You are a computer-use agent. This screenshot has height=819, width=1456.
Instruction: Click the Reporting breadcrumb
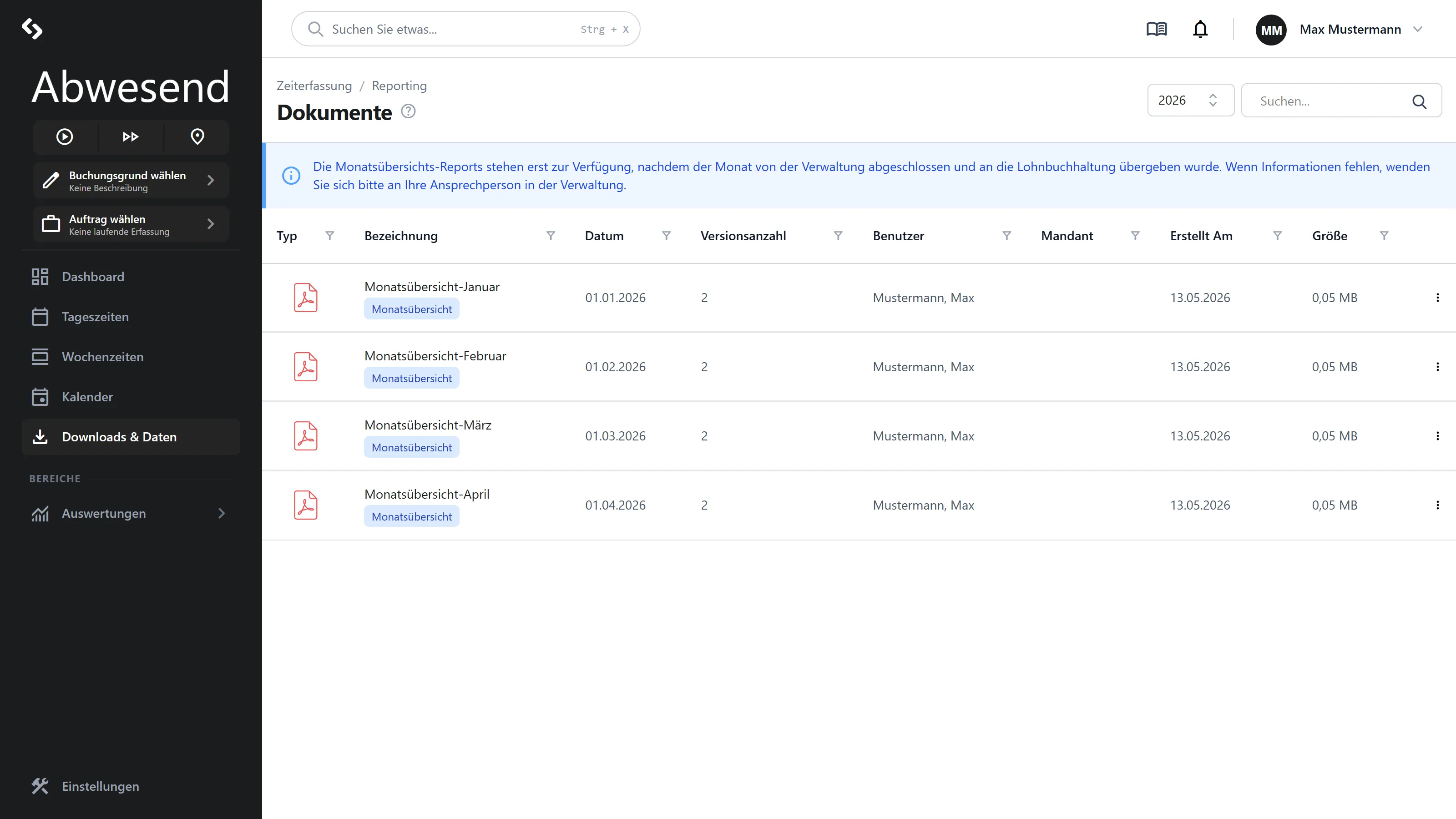point(399,86)
